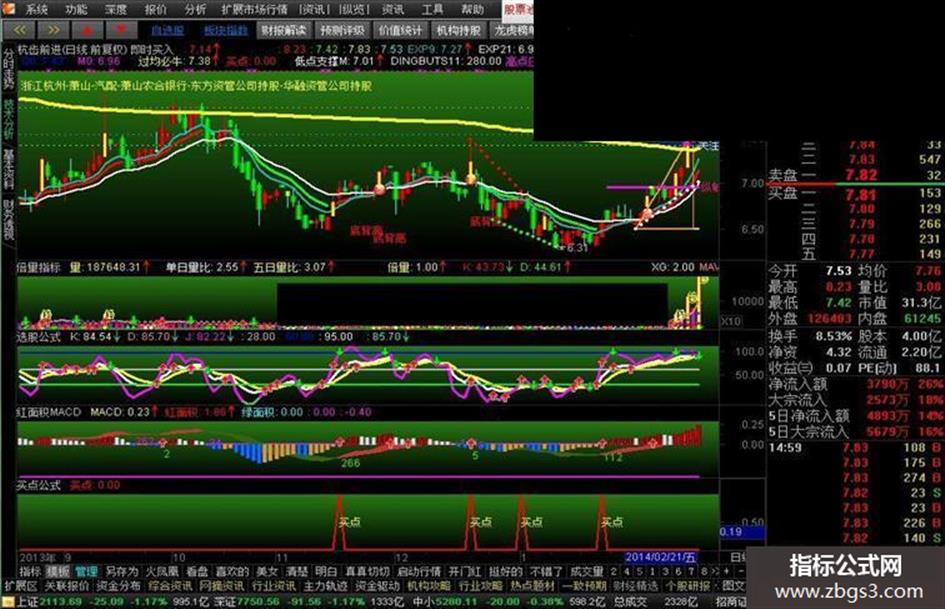
Task: Choose the 看盘 template
Action: click(x=197, y=571)
